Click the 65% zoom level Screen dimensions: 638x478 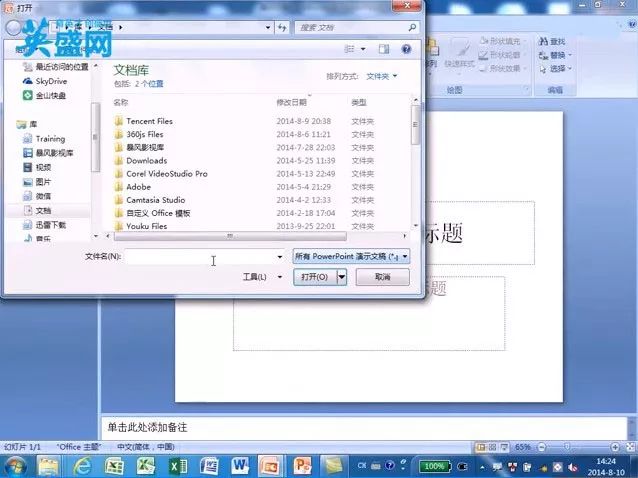[522, 447]
